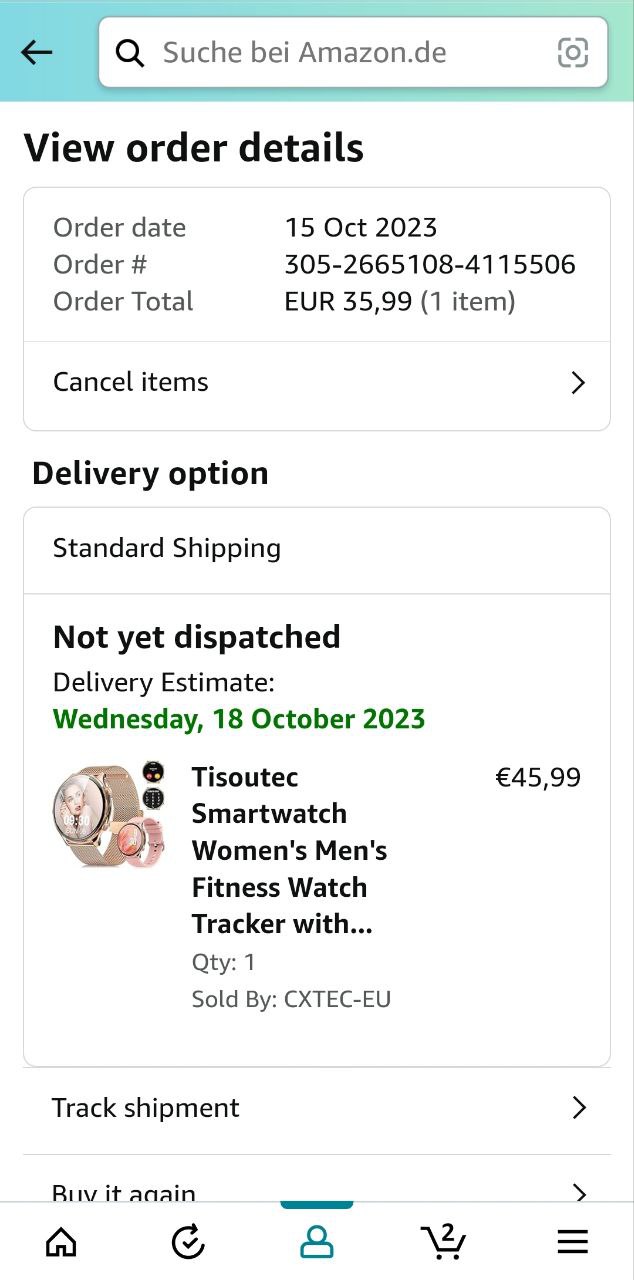Go to the Home tab icon

61,1241
